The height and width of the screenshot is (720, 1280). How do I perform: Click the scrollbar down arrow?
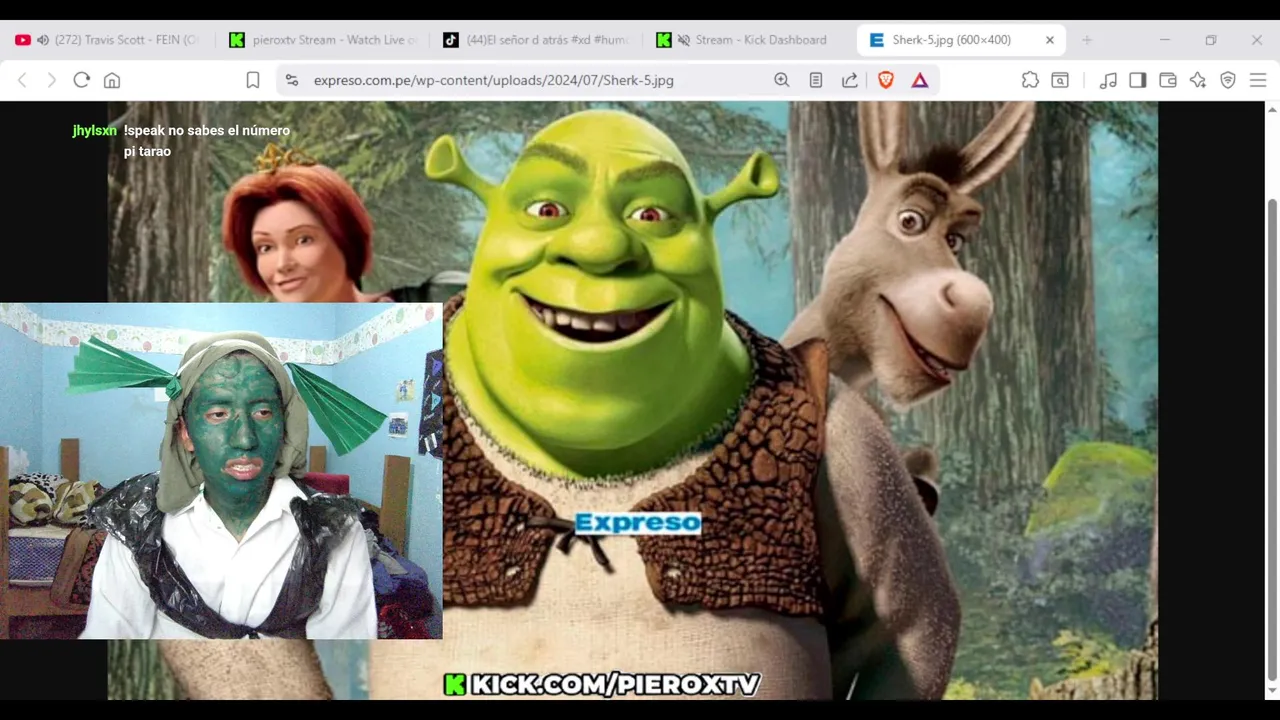tap(1272, 691)
